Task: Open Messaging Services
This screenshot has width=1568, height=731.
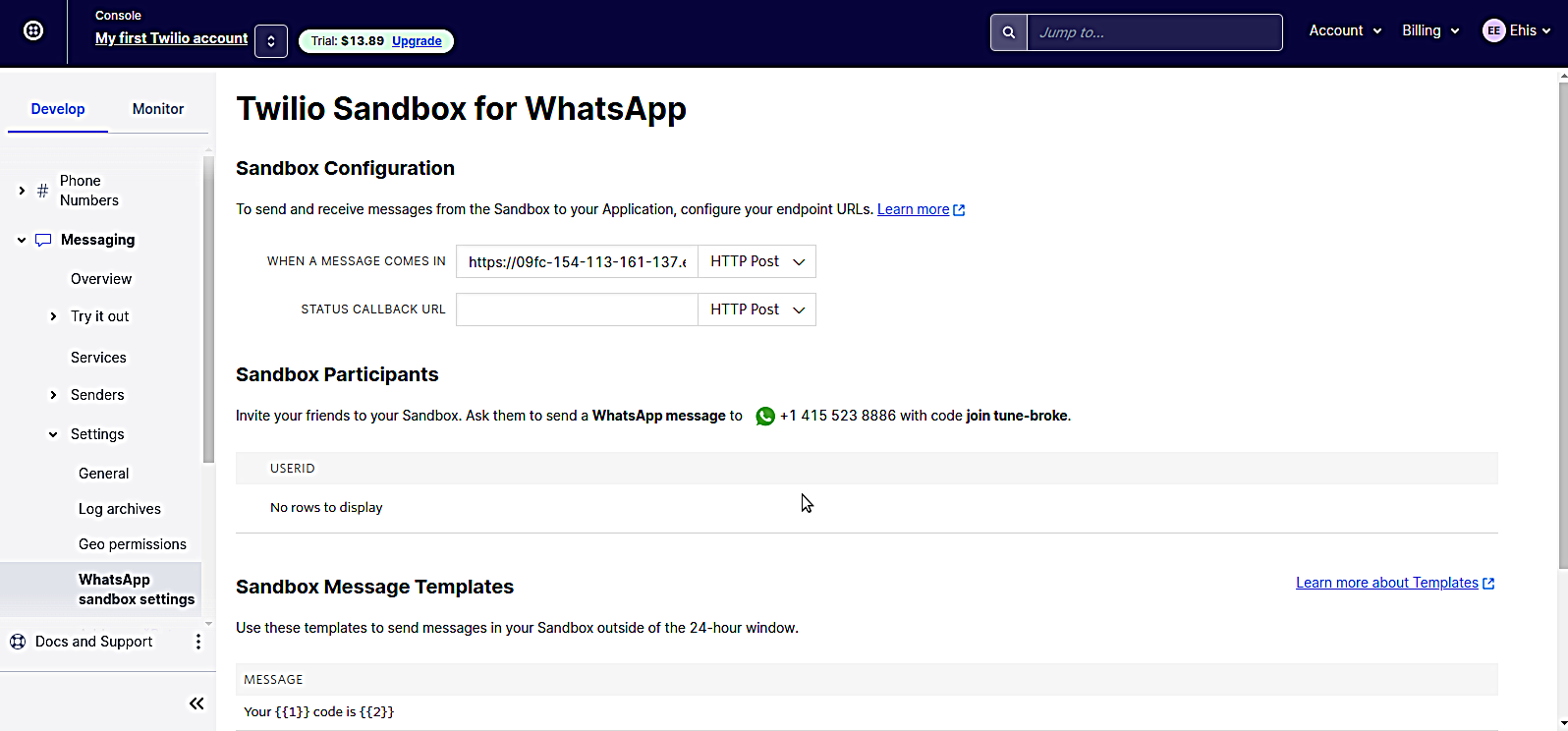Action: coord(98,358)
